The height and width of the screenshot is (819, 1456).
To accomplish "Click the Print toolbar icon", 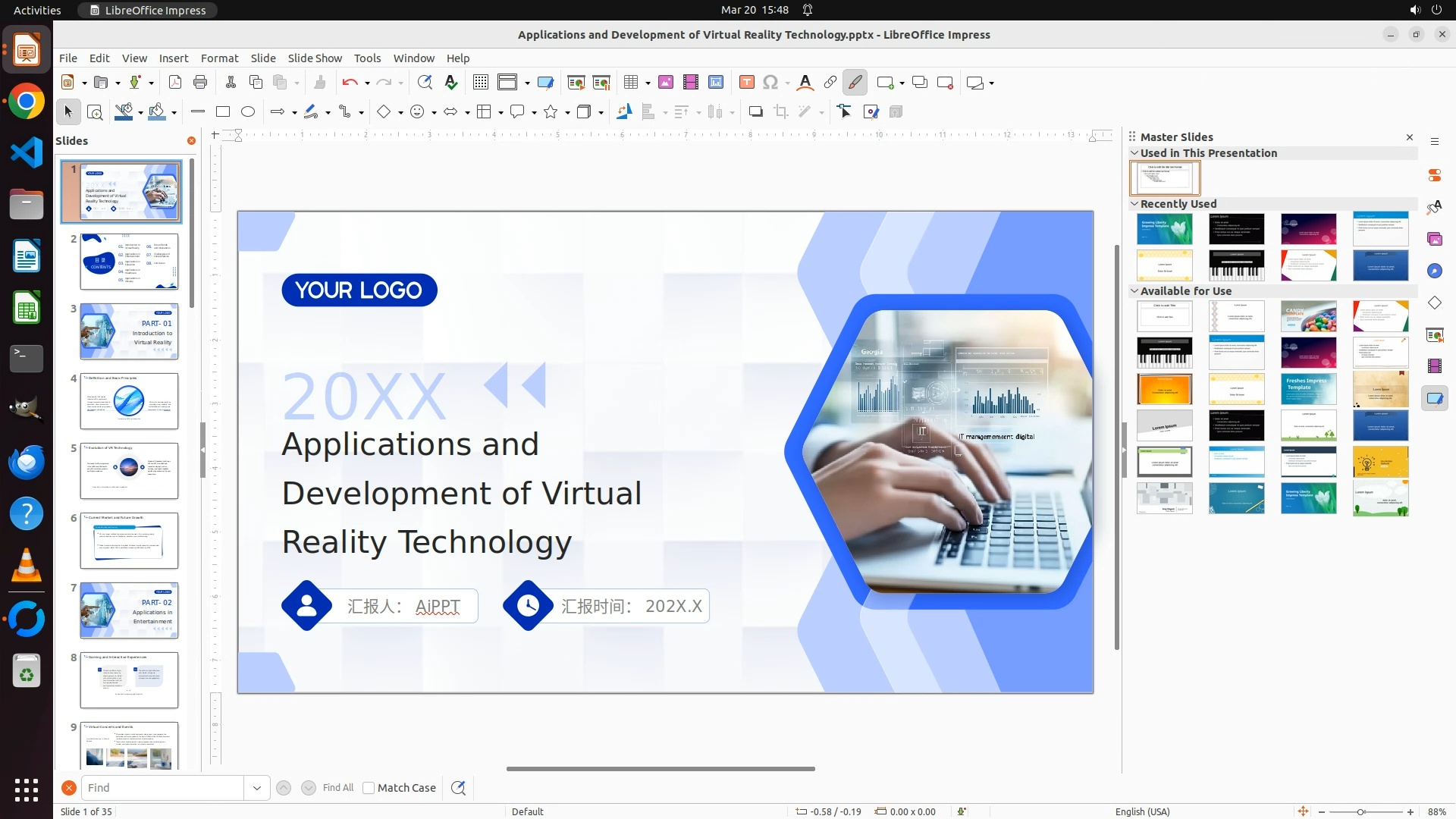I will 200,83.
